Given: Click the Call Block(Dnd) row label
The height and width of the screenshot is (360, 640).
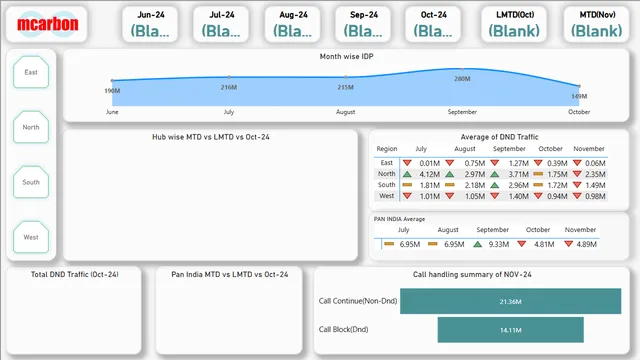Looking at the screenshot, I should [x=343, y=329].
